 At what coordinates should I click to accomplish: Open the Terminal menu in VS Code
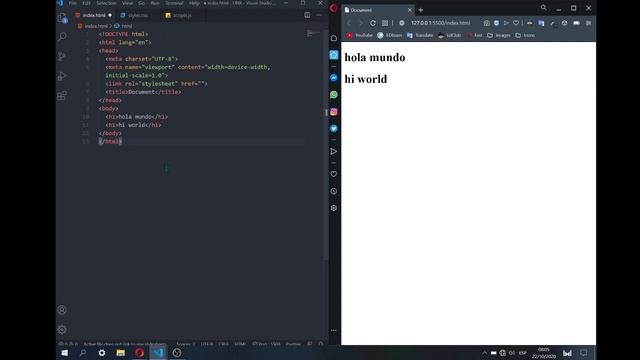174,3
